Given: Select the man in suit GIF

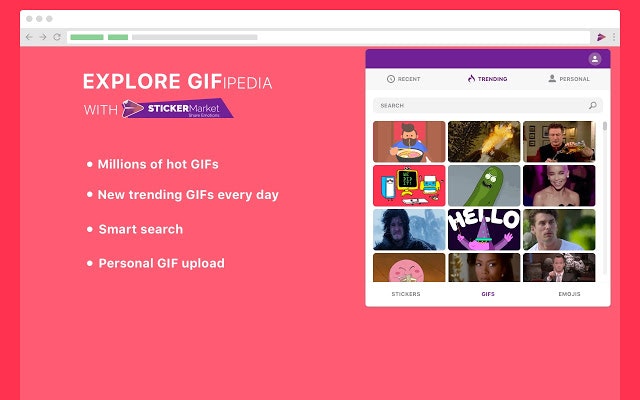Looking at the screenshot, I should pos(559,268).
